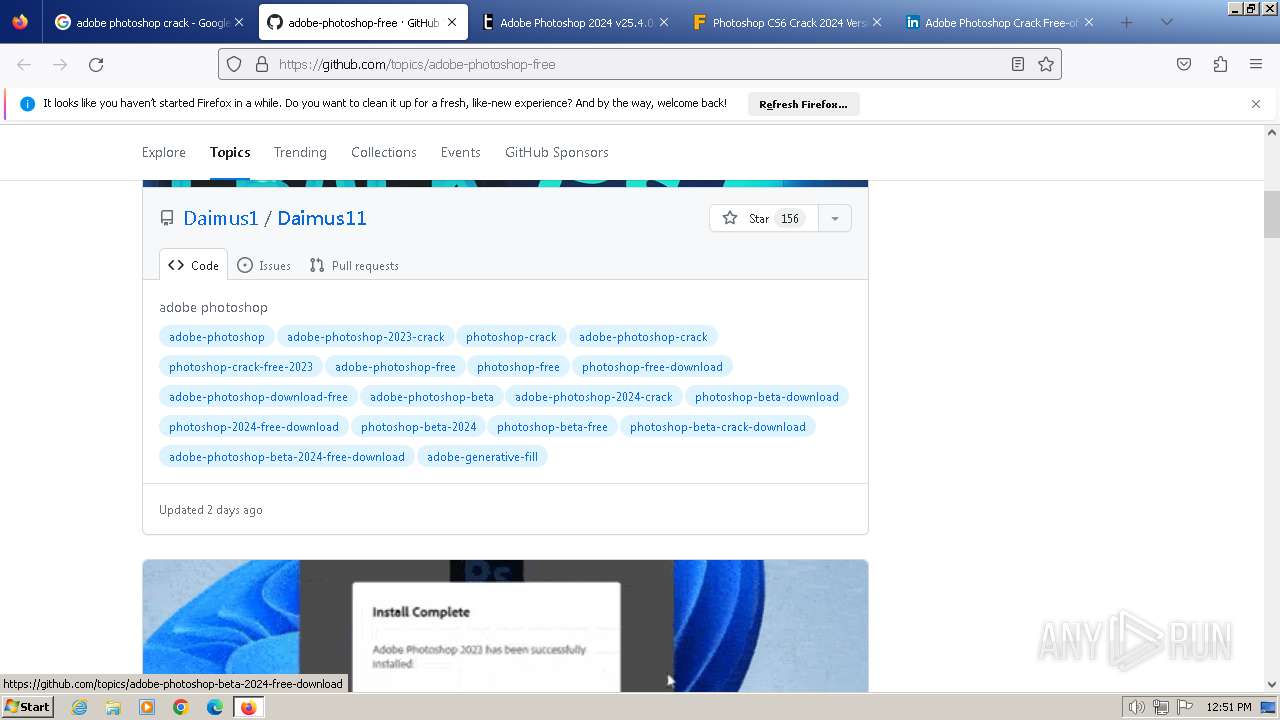Click the forward navigation arrow

click(60, 64)
